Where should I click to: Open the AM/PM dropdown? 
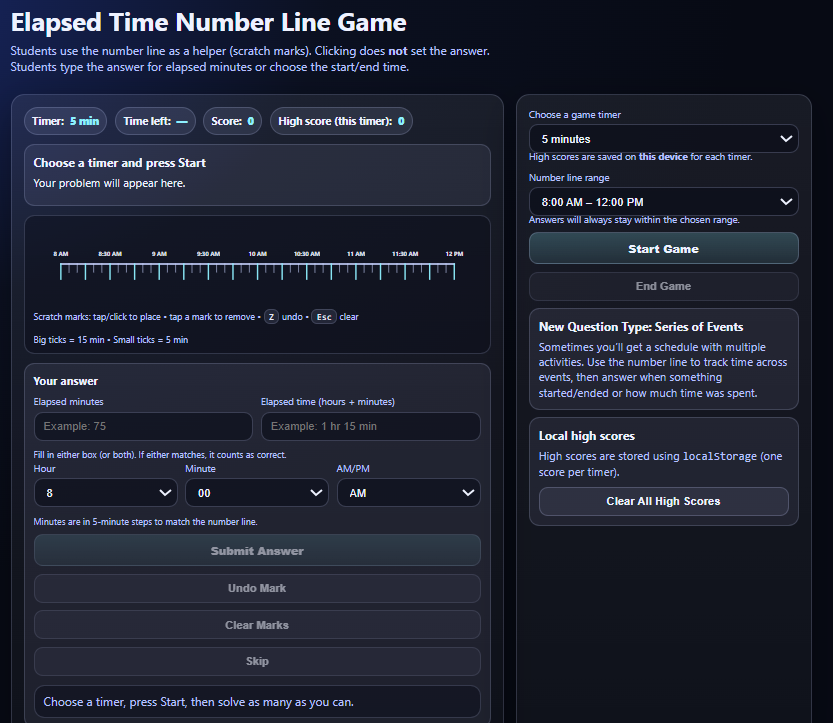(x=408, y=493)
